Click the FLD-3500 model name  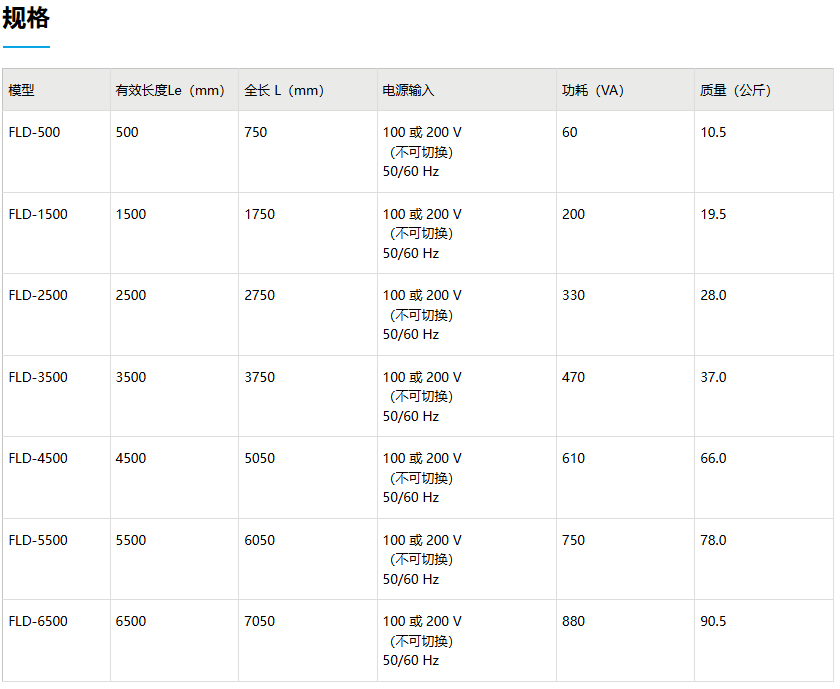click(x=38, y=377)
